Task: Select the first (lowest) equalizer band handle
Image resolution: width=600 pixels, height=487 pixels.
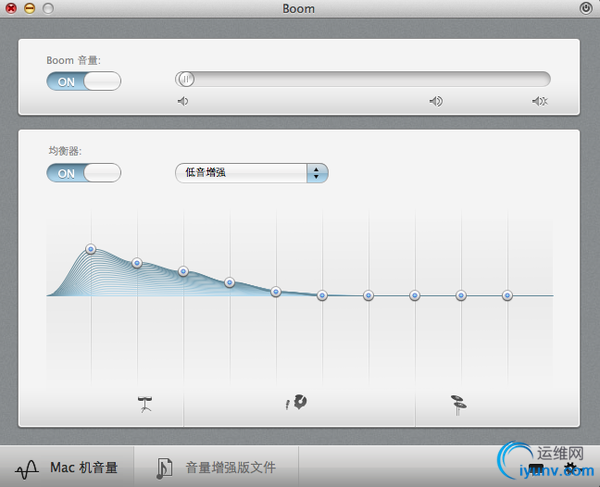Action: click(x=91, y=249)
